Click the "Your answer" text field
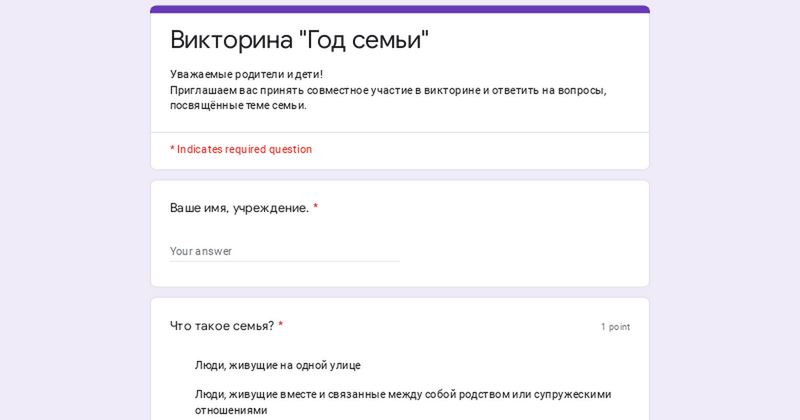Screen dimensions: 800x420 [x=284, y=251]
